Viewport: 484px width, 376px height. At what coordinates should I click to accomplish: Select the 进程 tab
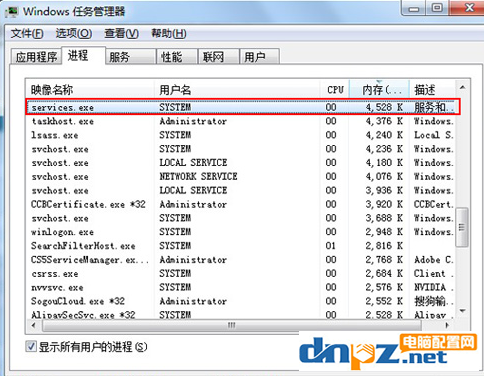point(84,55)
